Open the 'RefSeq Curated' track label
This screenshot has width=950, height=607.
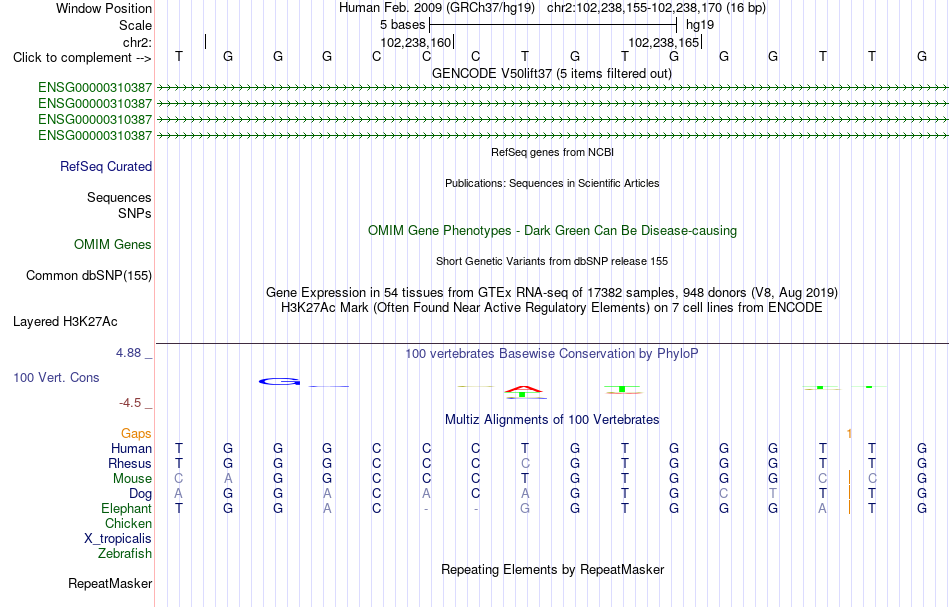click(106, 167)
